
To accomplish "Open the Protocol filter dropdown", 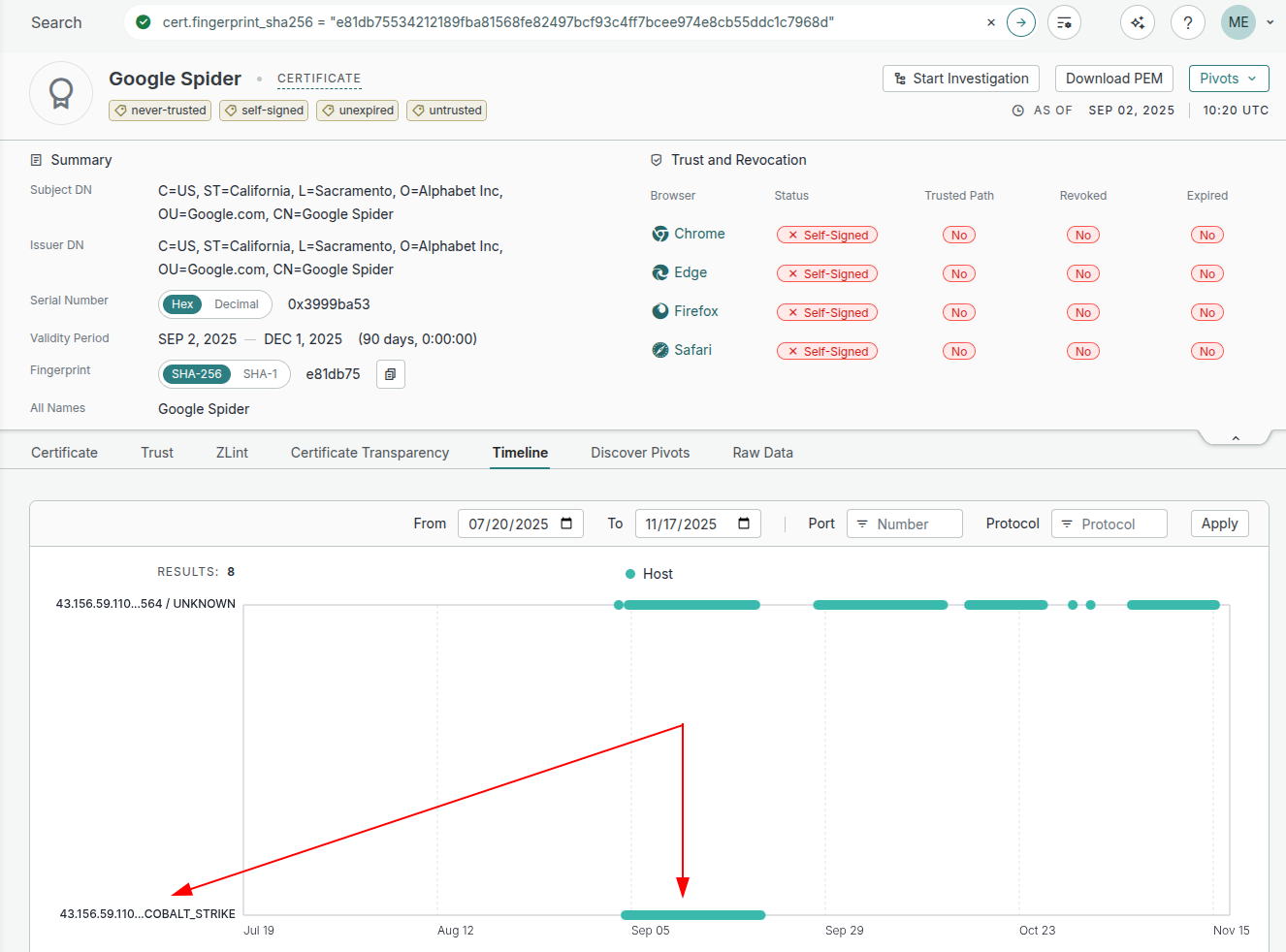I will tap(1109, 524).
